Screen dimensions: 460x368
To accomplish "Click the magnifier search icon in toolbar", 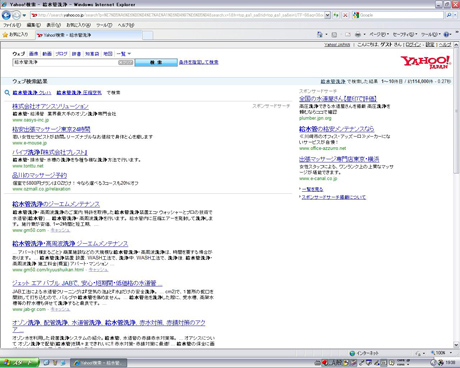I will coord(449,15).
